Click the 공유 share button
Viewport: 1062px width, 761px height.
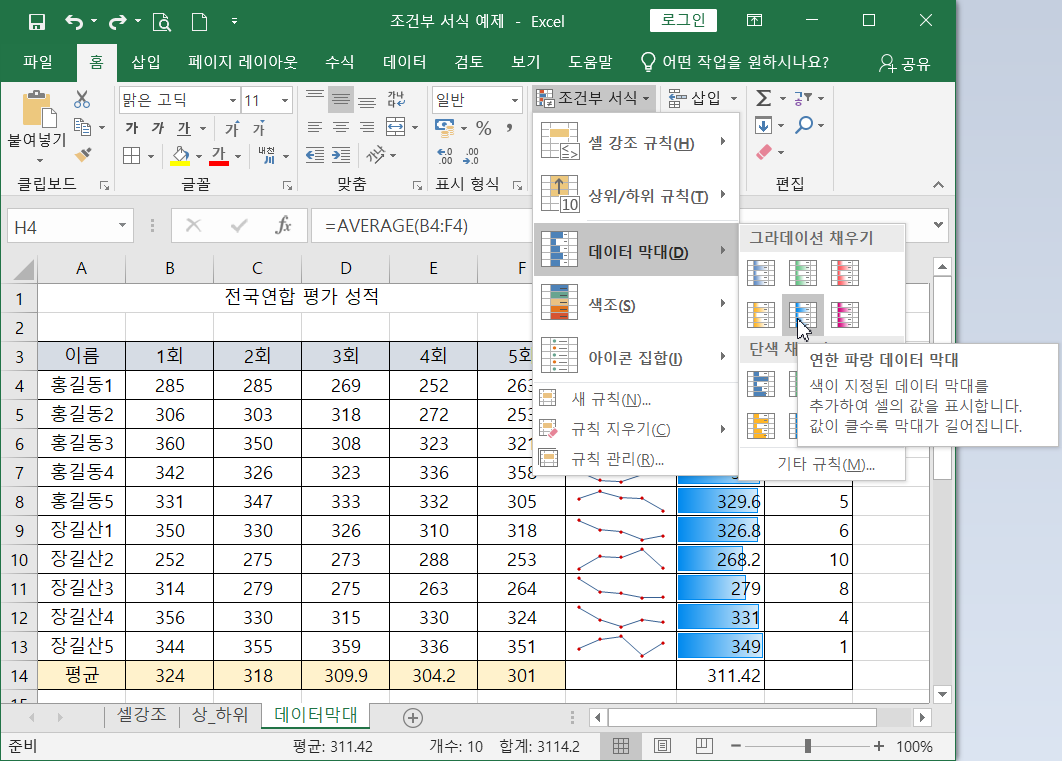905,63
